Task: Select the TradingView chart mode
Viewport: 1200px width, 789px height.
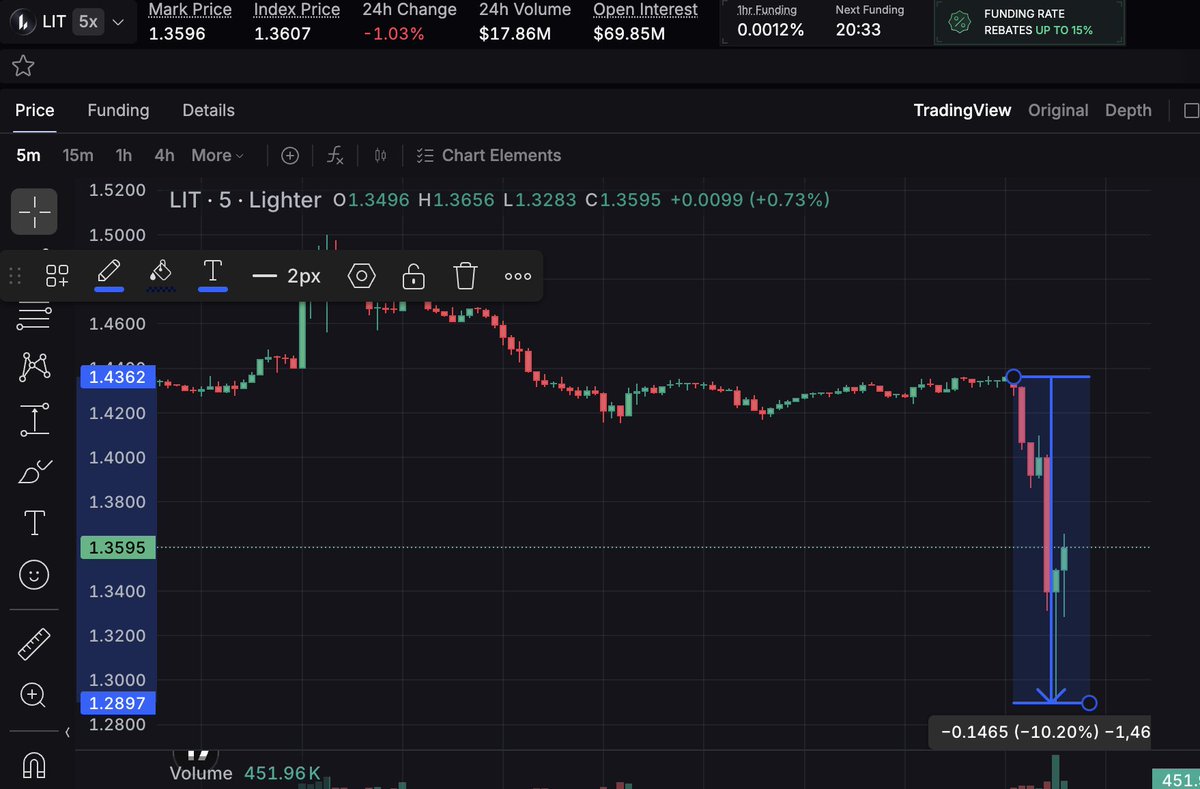Action: coord(962,110)
